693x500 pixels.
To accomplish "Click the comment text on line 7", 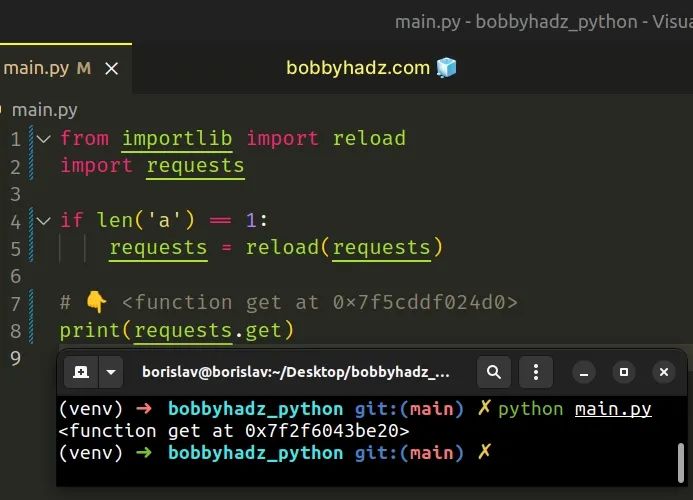I will pos(289,303).
